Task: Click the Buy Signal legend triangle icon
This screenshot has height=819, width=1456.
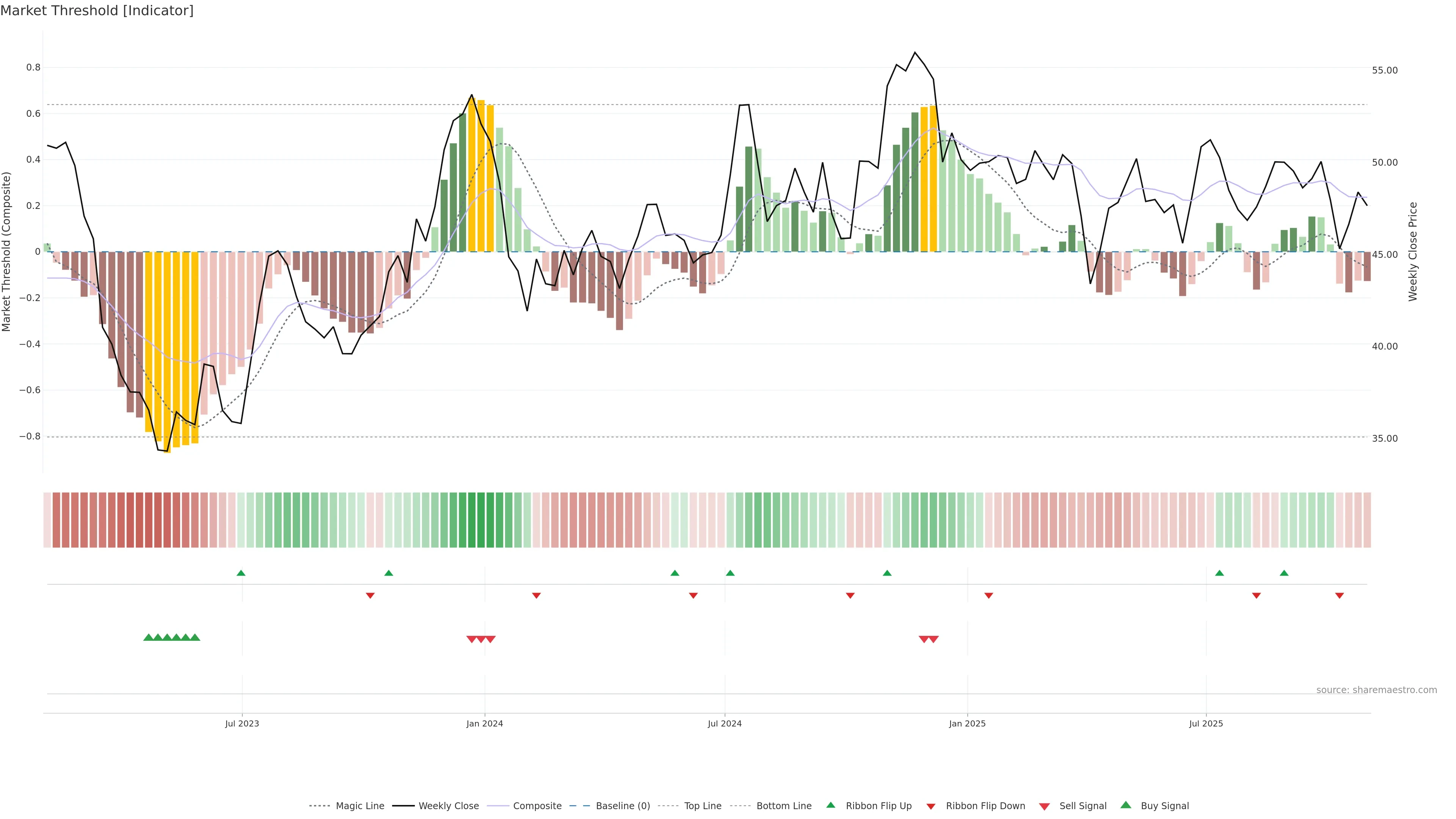Action: [1126, 805]
